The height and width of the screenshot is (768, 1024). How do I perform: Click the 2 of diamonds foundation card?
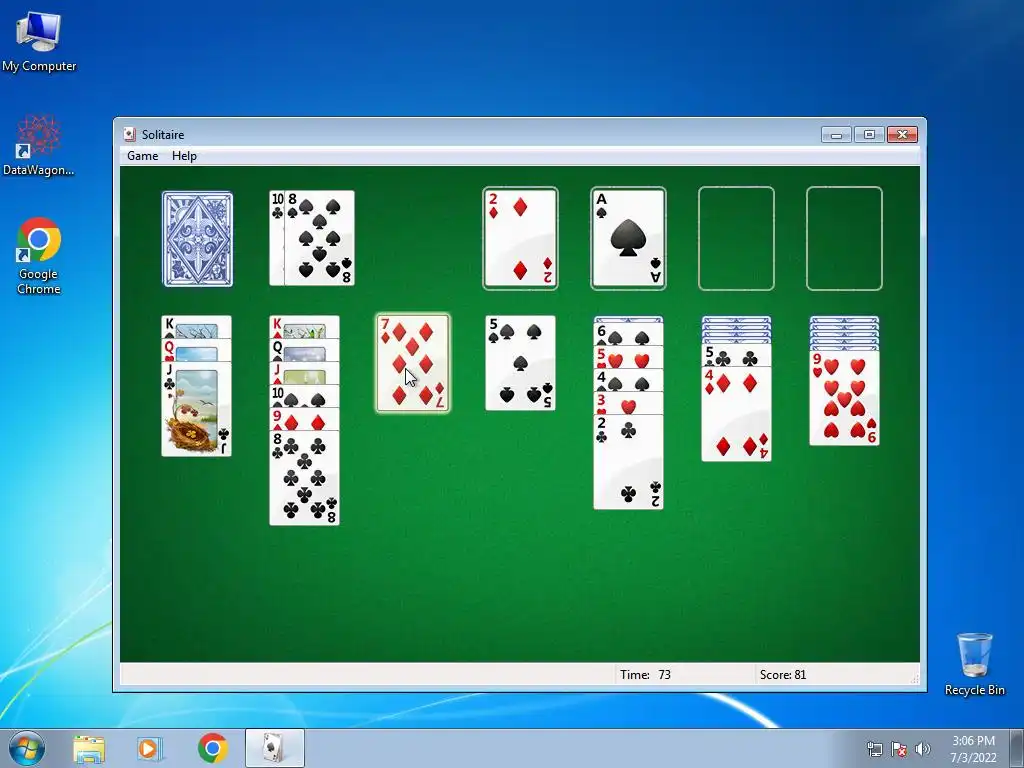point(520,238)
